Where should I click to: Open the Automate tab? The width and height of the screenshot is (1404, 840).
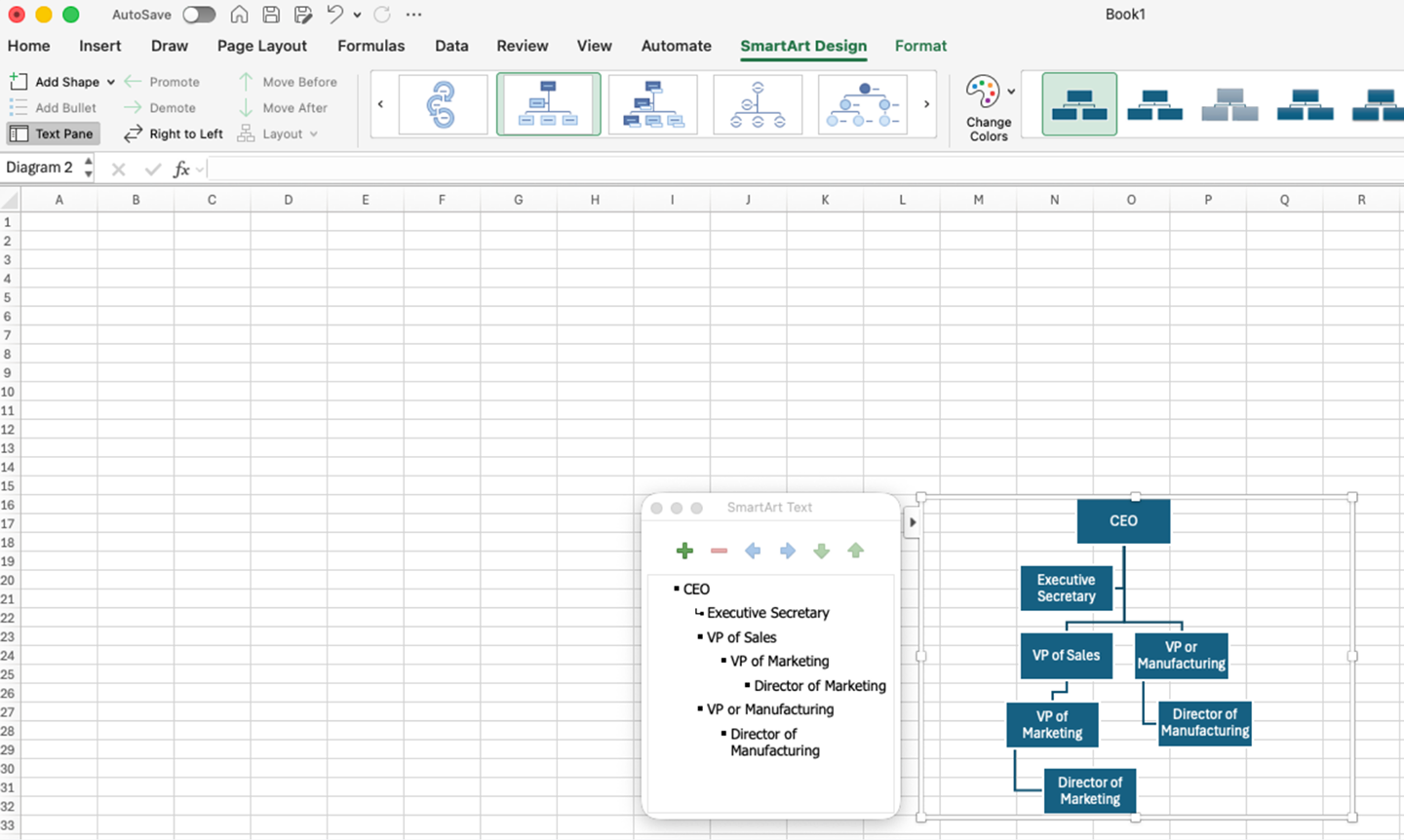[676, 46]
